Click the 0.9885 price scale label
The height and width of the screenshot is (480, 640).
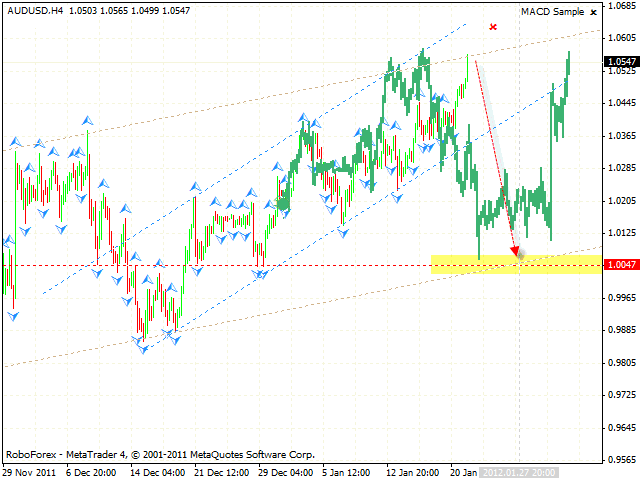pyautogui.click(x=621, y=330)
